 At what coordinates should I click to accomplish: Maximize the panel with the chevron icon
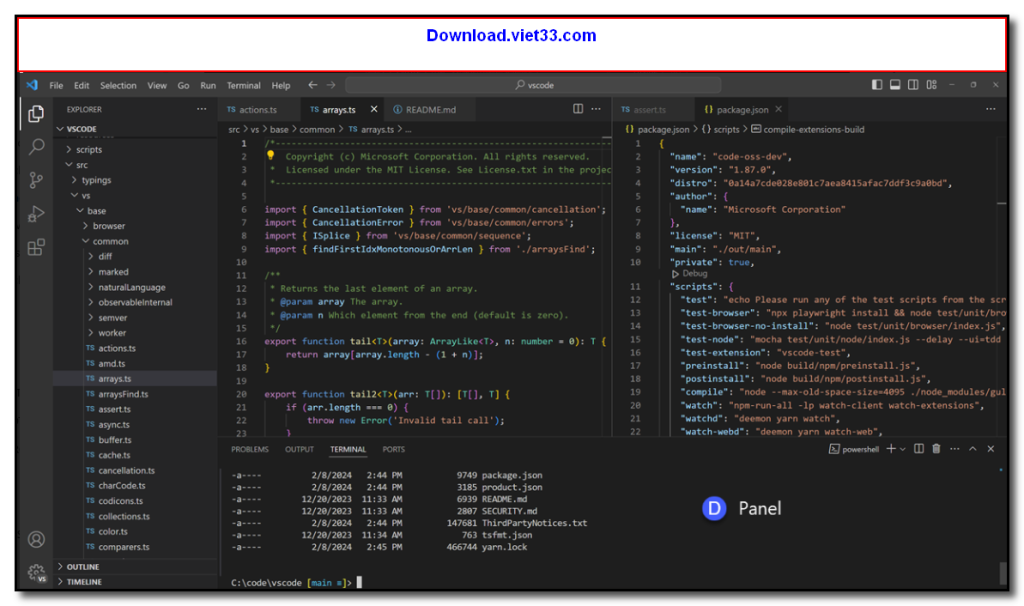point(975,449)
